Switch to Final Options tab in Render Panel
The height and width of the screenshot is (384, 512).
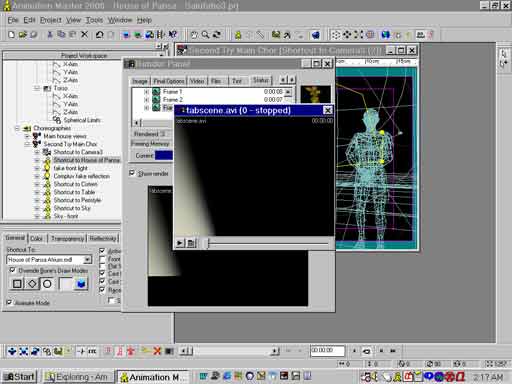[169, 81]
